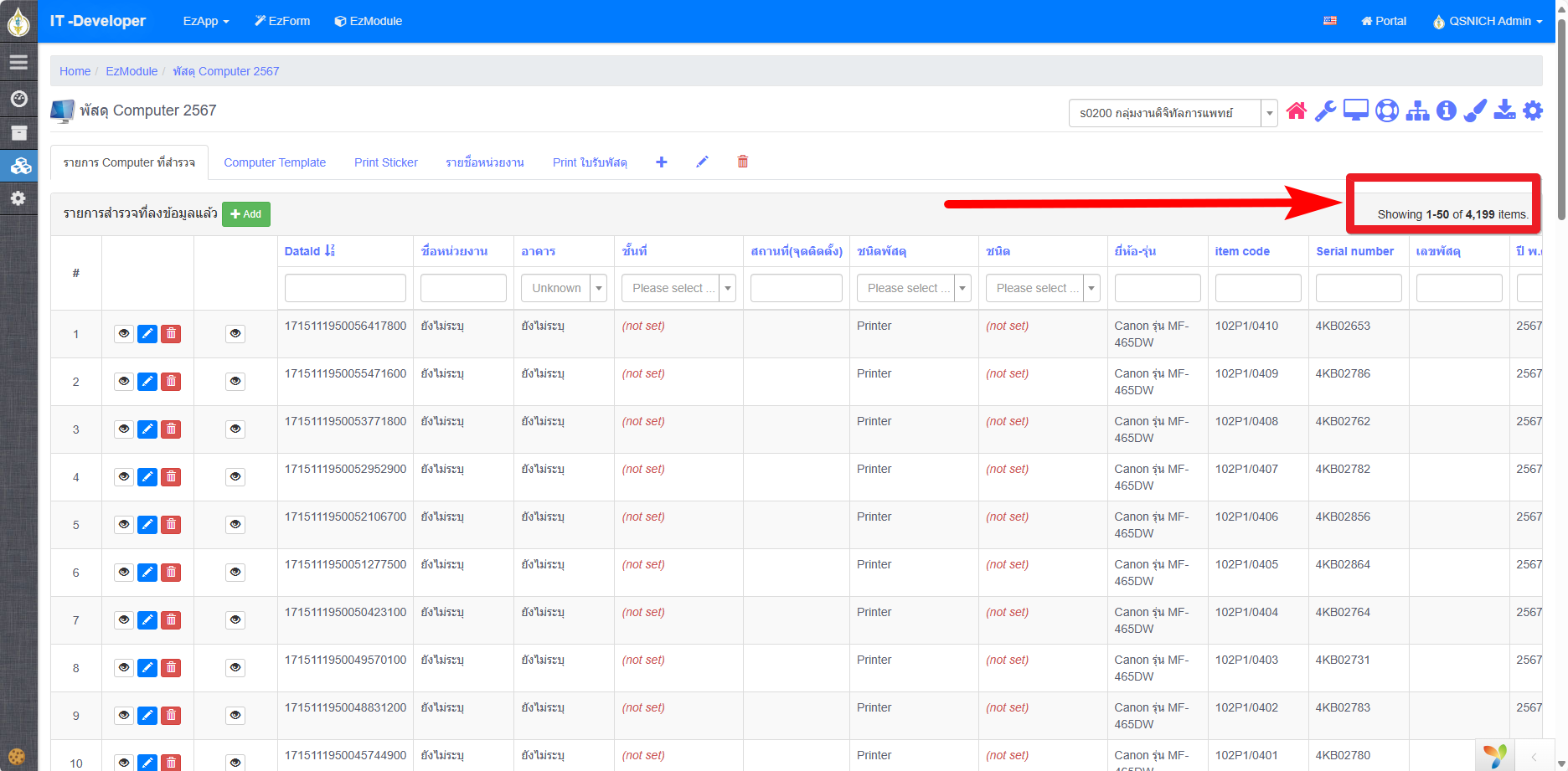Click the red home icon in toolbar

pyautogui.click(x=1296, y=111)
